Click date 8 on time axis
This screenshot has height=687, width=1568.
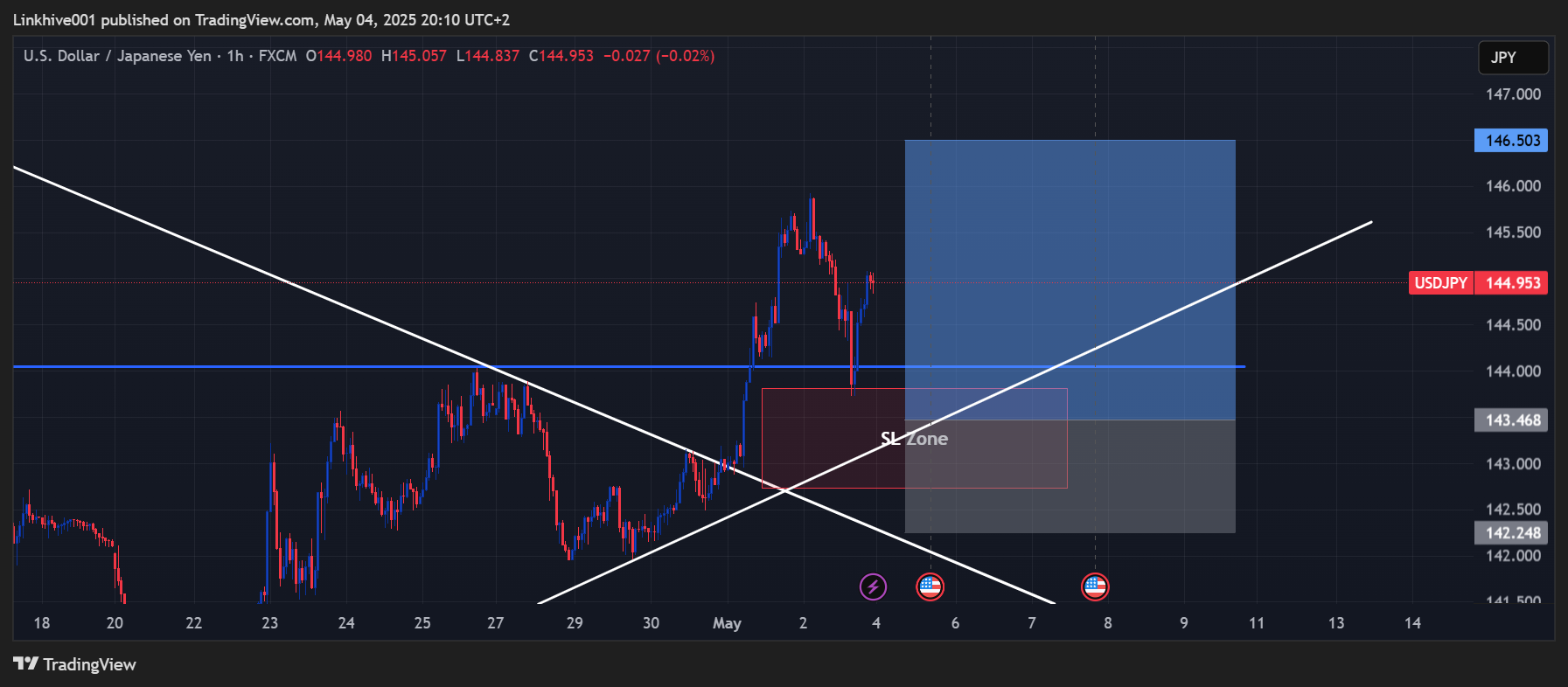pyautogui.click(x=1108, y=623)
